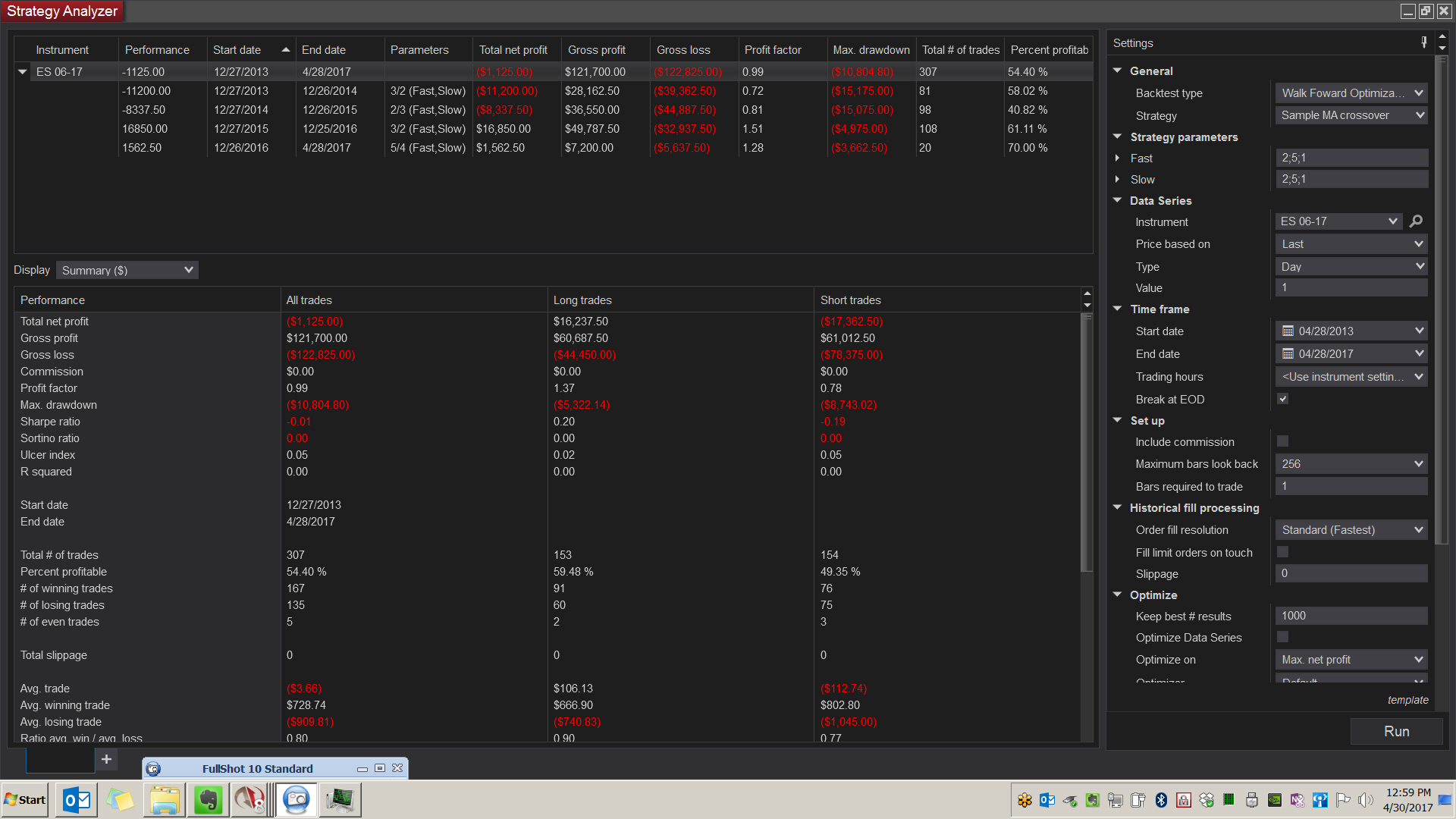Enable the Include commission checkbox

coord(1282,441)
